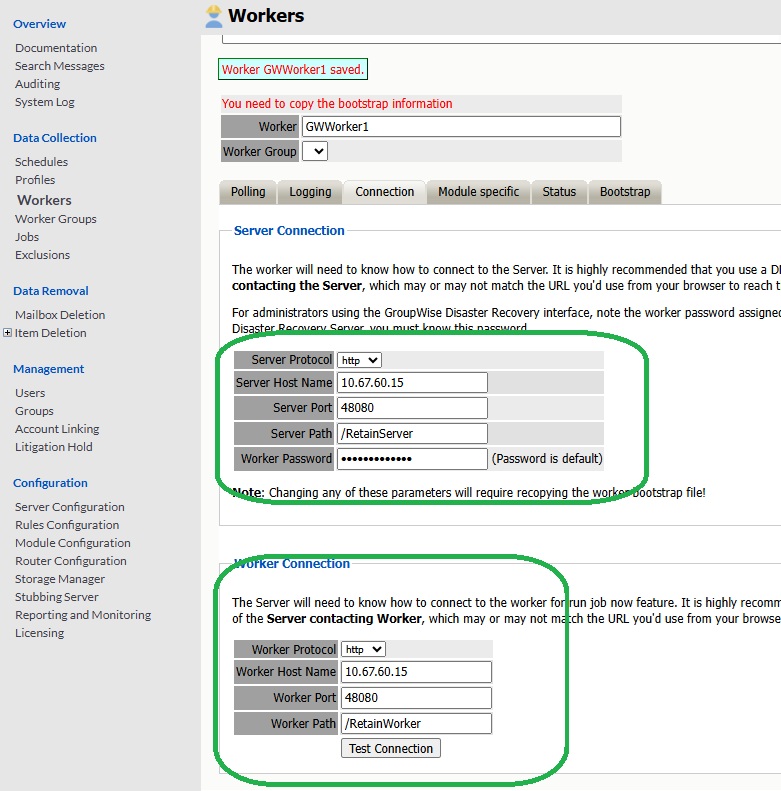Click the 'Worker GWWorker1 saved.' message

(x=293, y=69)
